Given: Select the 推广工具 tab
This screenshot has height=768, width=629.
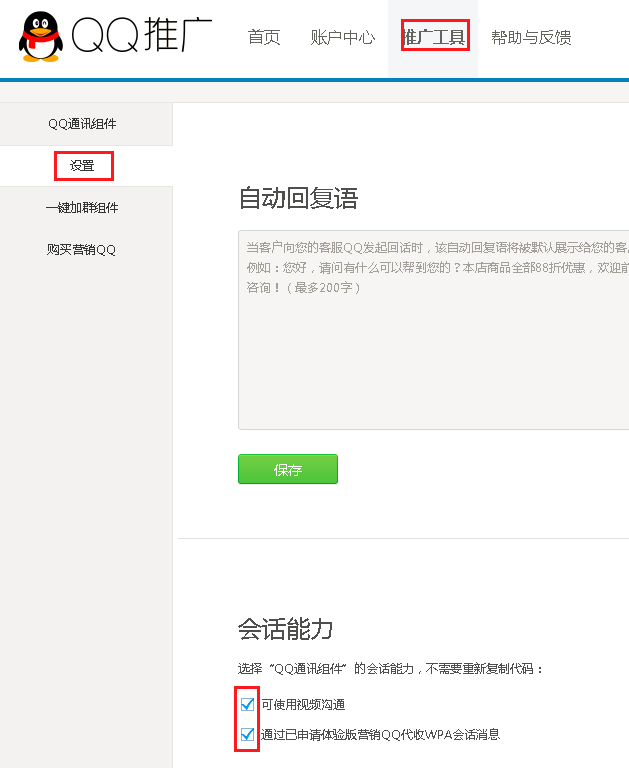Looking at the screenshot, I should coord(435,37).
